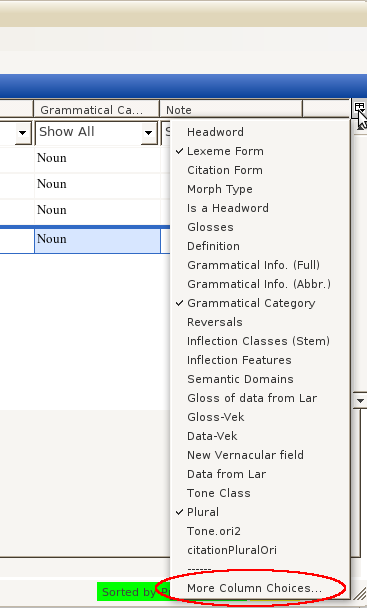Click the Sorted by status label
The height and width of the screenshot is (608, 367).
pyautogui.click(x=133, y=592)
